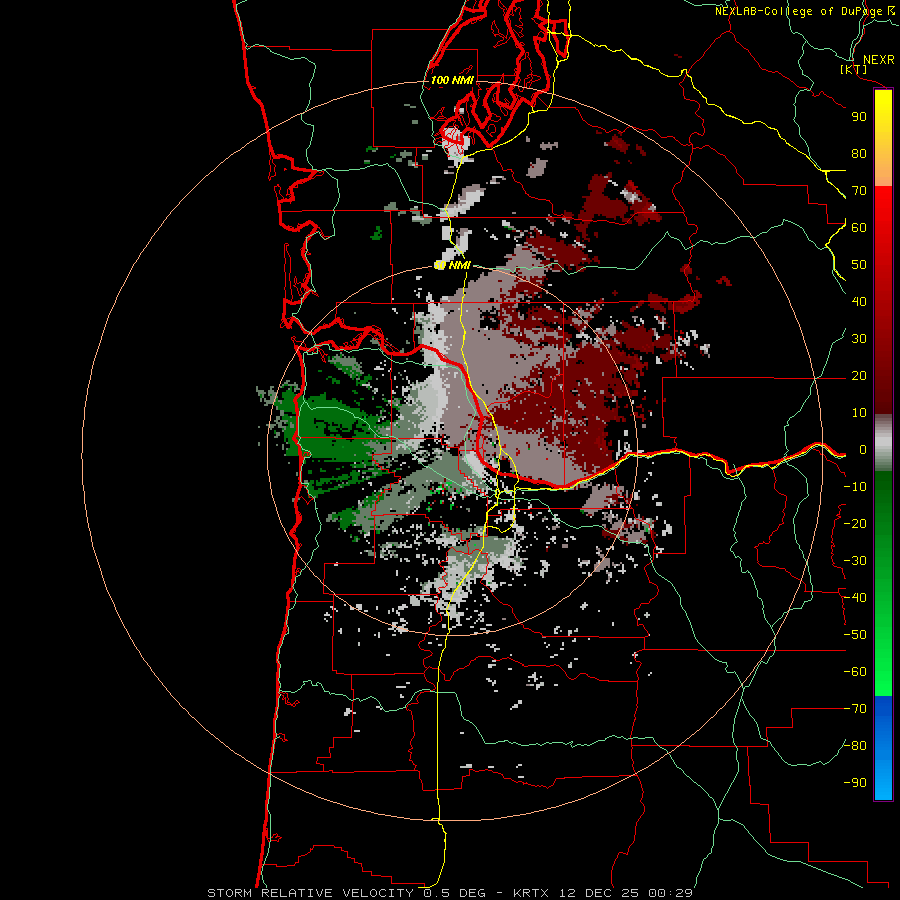Click the -90 value on the velocity scale
This screenshot has height=900, width=900.
(x=855, y=783)
